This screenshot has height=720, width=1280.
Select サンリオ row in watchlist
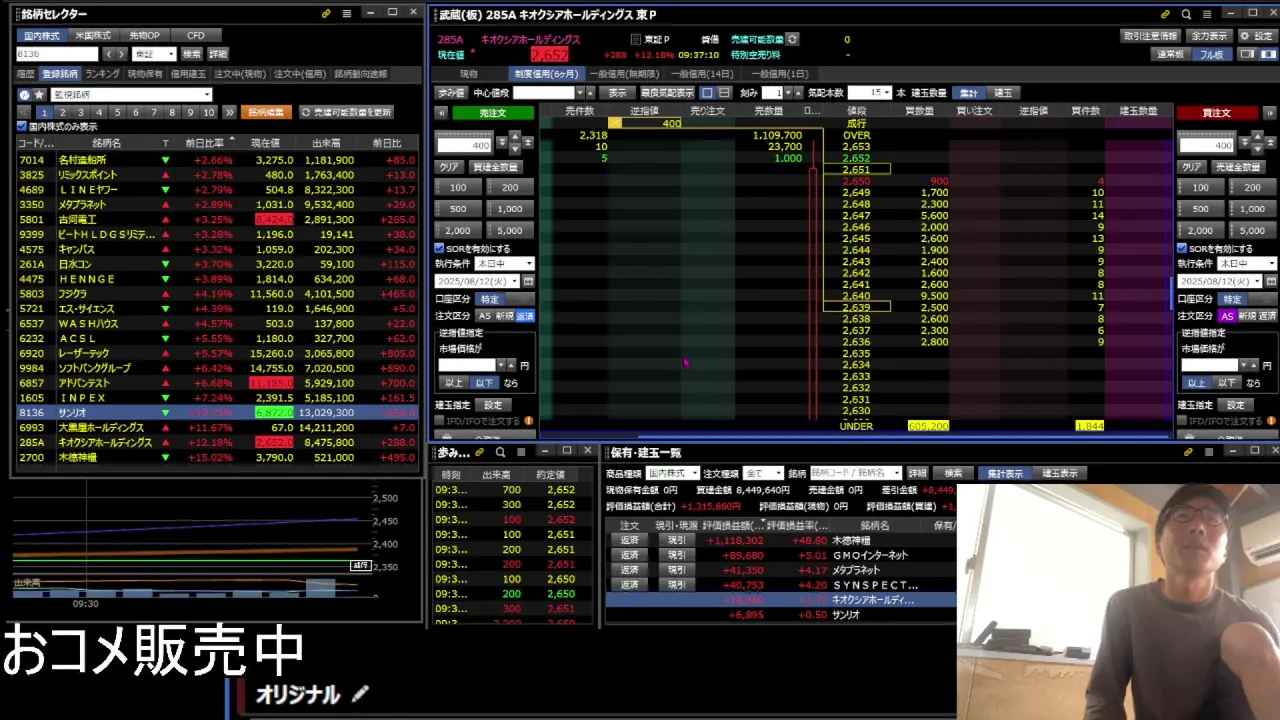[x=217, y=412]
